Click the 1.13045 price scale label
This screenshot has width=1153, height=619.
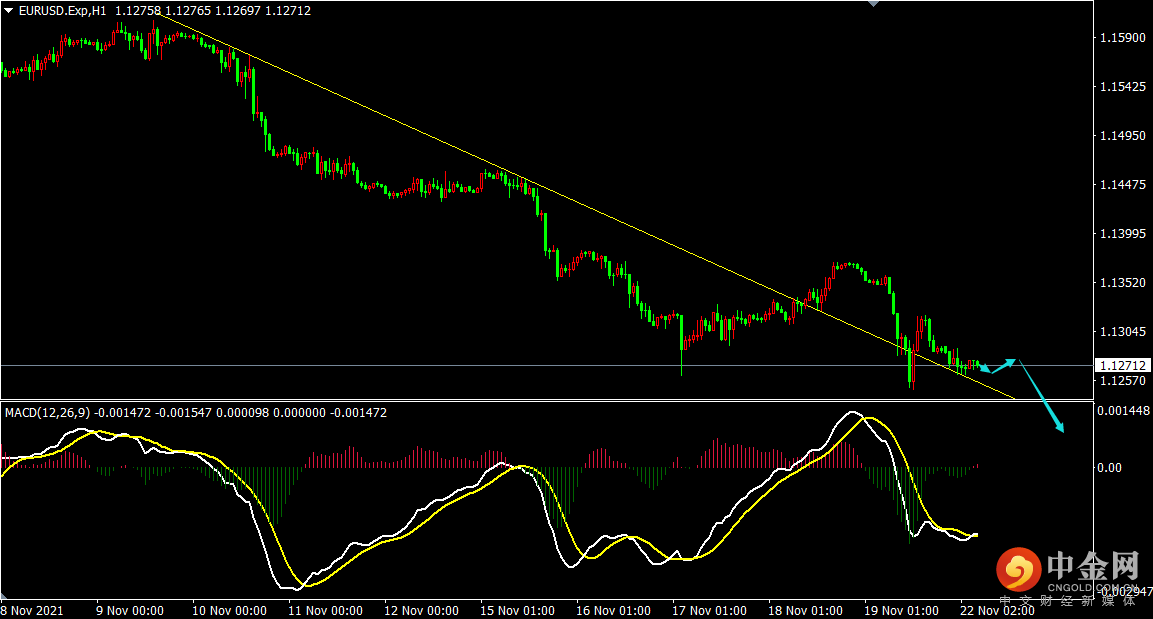click(1122, 332)
